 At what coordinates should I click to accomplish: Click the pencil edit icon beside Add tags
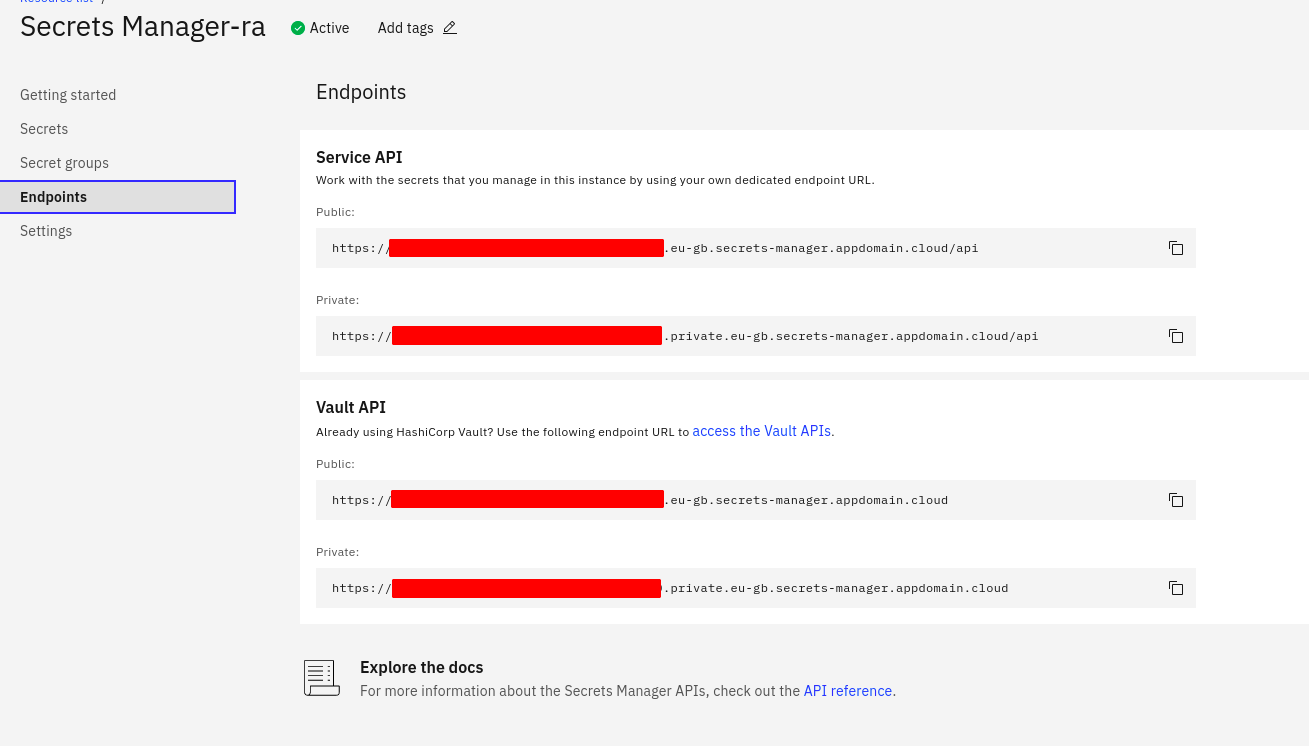click(x=450, y=28)
